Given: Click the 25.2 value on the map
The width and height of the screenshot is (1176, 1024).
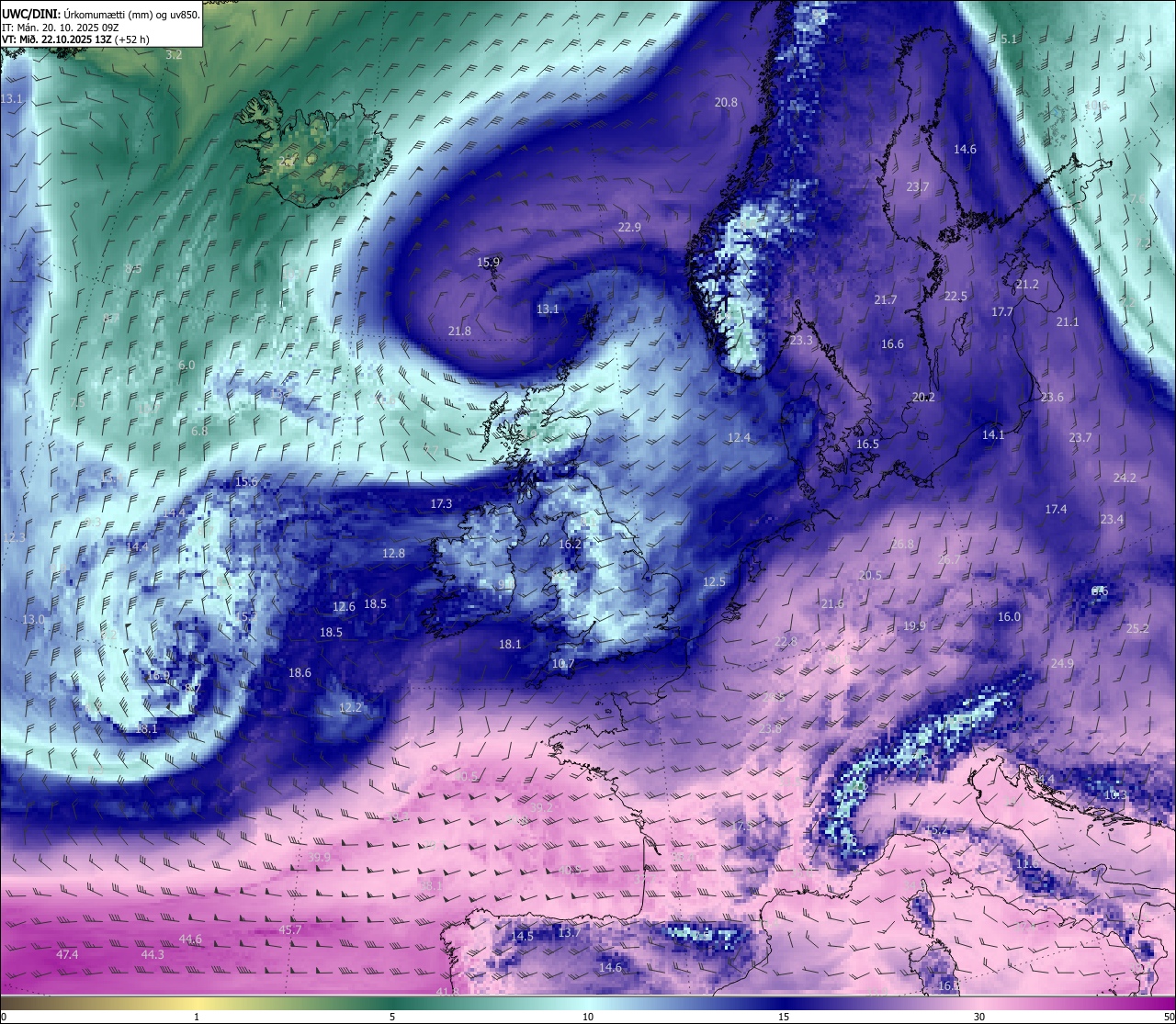Looking at the screenshot, I should [1137, 628].
